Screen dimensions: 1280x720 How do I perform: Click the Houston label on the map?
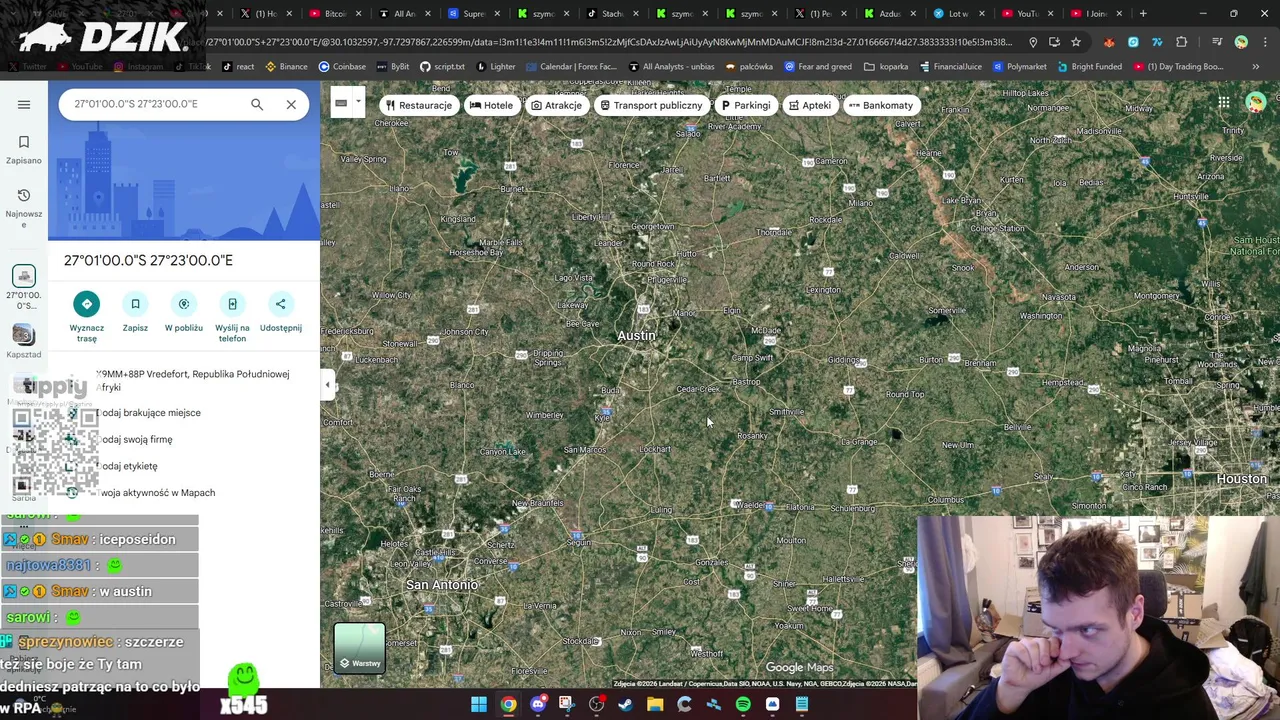[1241, 479]
